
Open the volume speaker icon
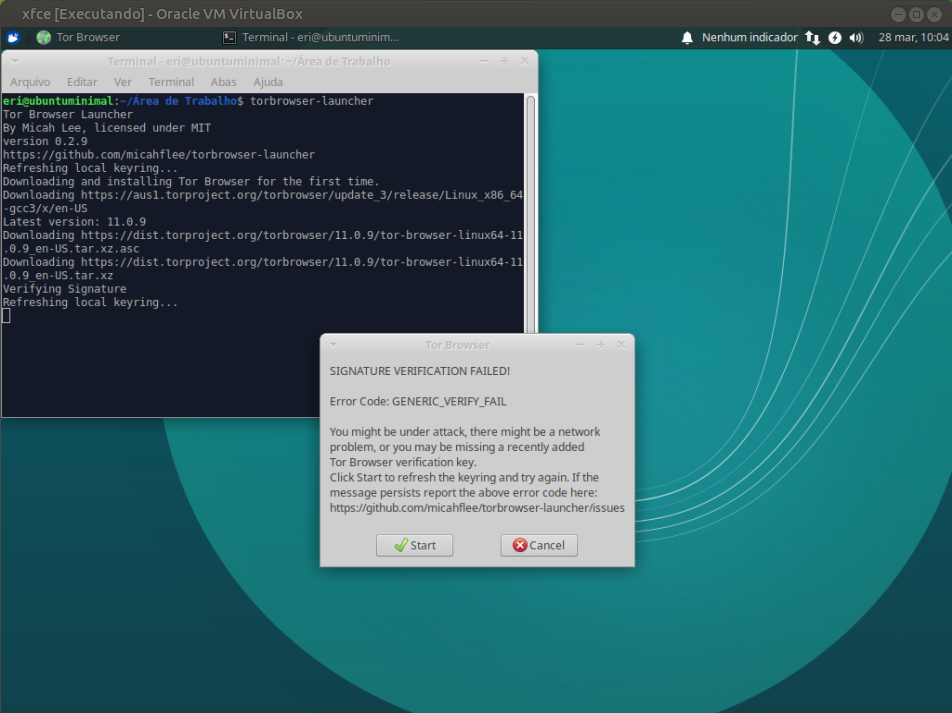856,38
